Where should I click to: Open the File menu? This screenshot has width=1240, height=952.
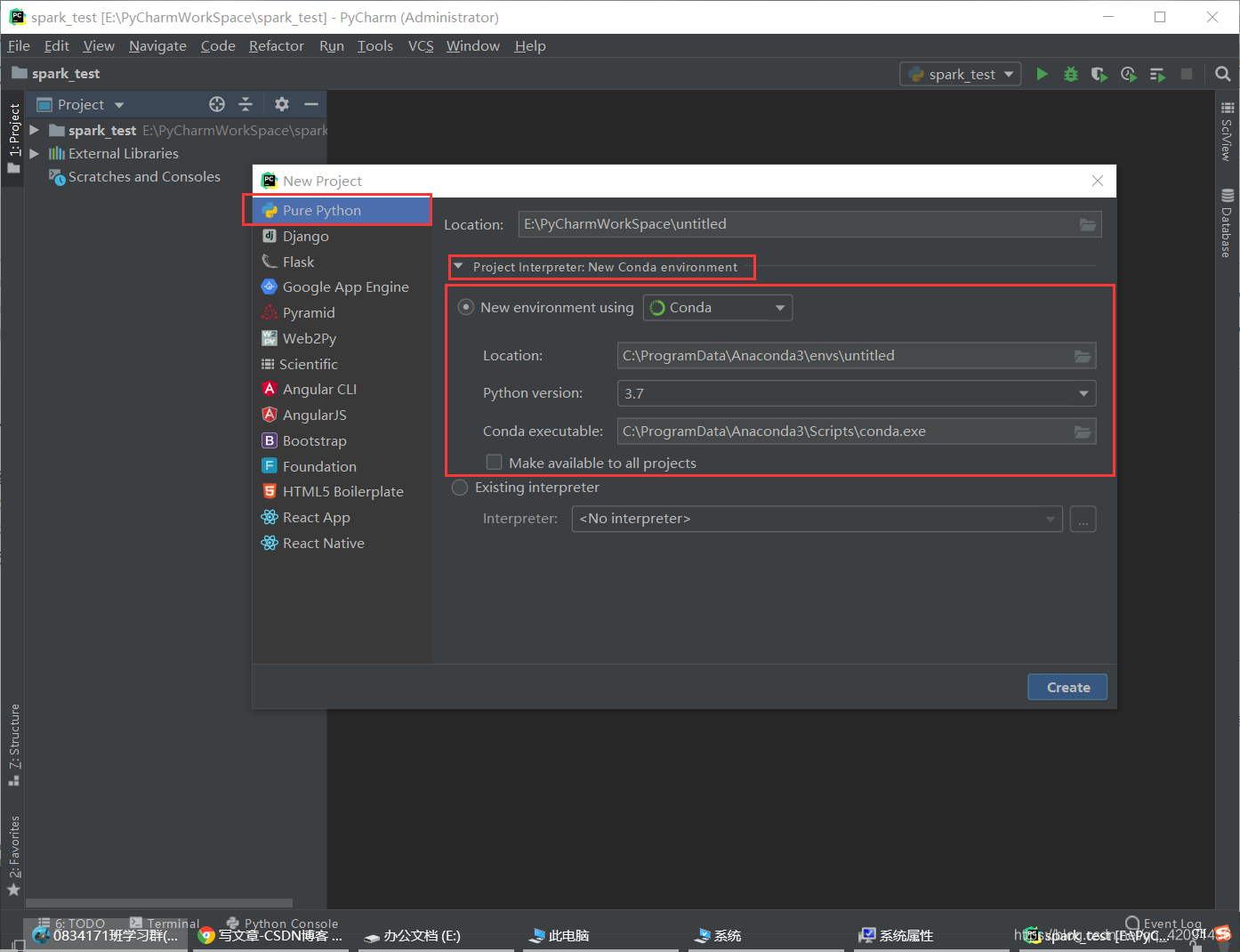click(19, 45)
